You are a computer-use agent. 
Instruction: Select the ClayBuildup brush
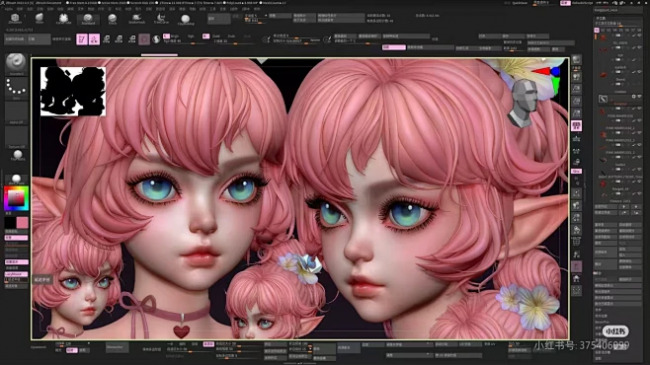pos(185,19)
